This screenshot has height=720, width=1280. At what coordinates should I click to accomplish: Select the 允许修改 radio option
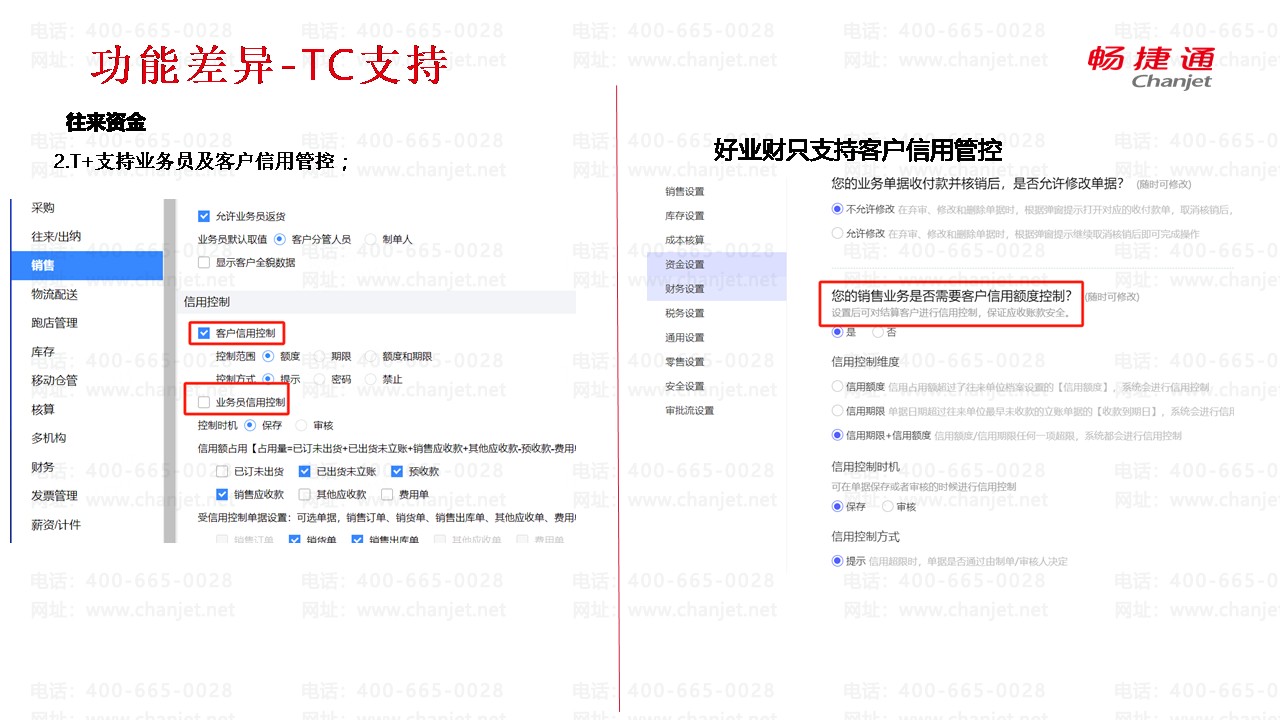pyautogui.click(x=837, y=233)
